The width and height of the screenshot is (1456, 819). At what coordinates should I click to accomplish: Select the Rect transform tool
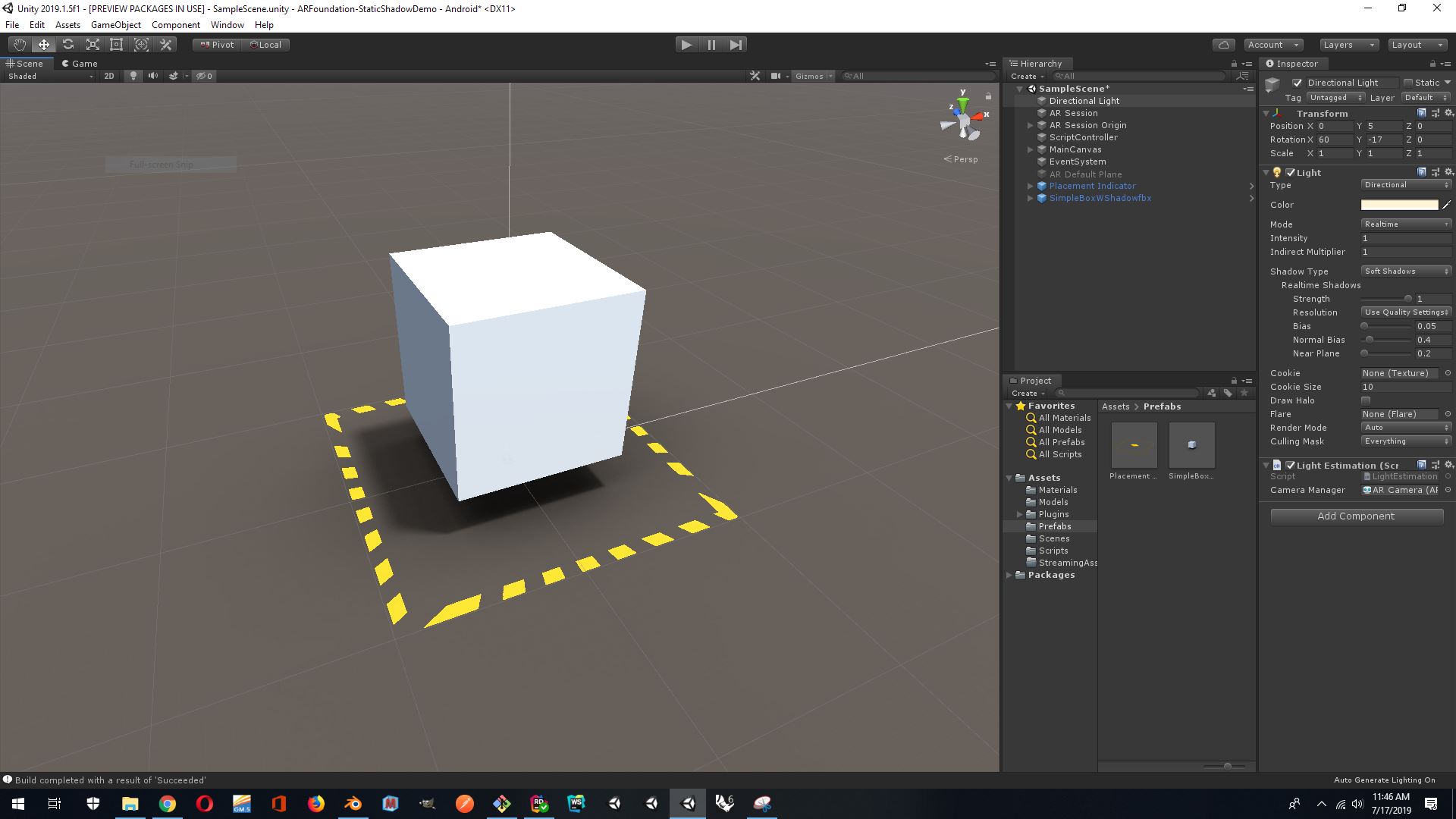click(117, 45)
